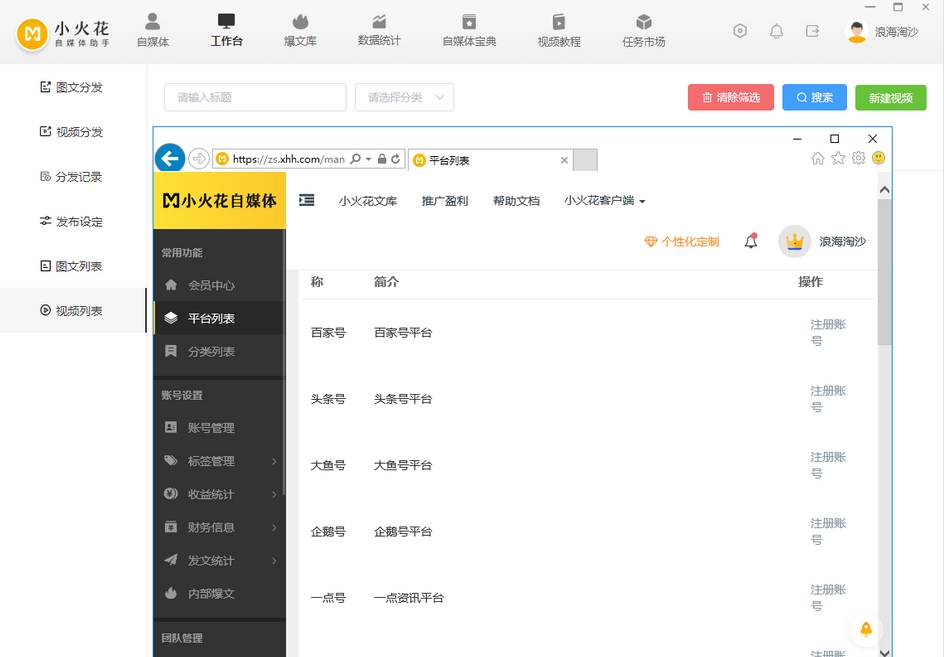Open the address bar search dropdown arrow
This screenshot has height=657, width=944.
pyautogui.click(x=368, y=159)
